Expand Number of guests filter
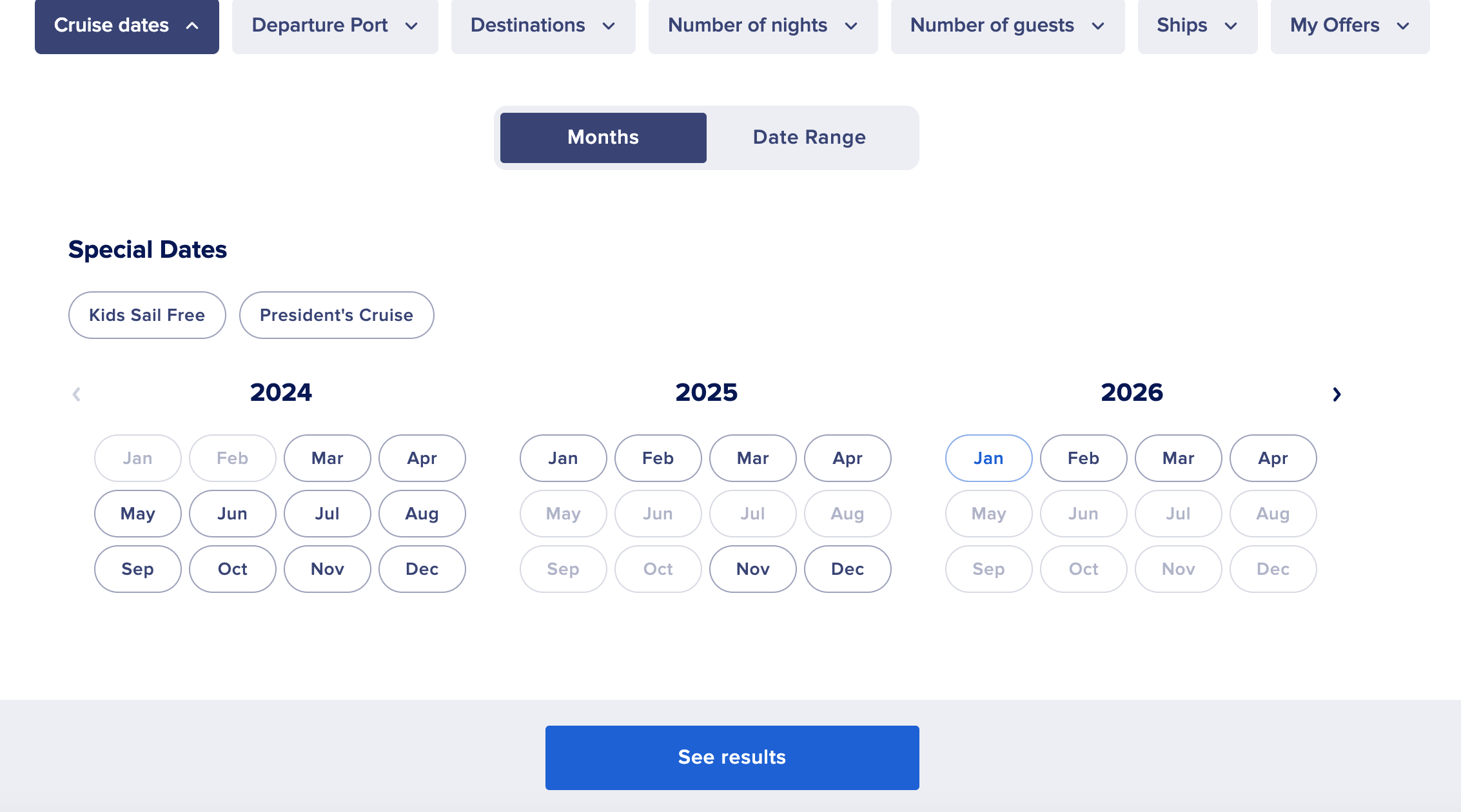The height and width of the screenshot is (812, 1461). point(1008,26)
